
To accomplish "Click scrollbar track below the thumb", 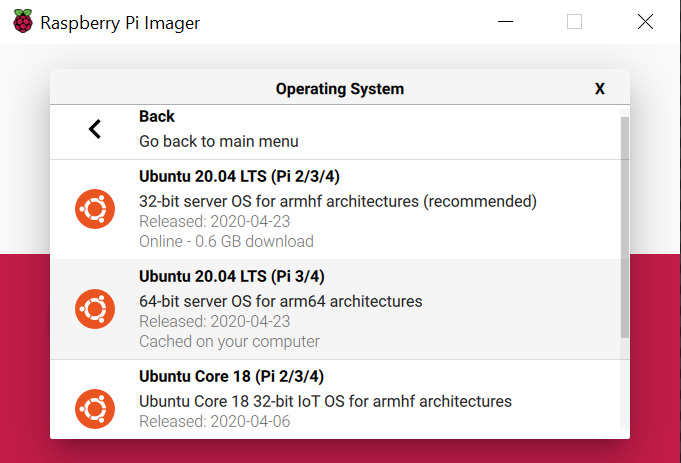I will (625, 383).
